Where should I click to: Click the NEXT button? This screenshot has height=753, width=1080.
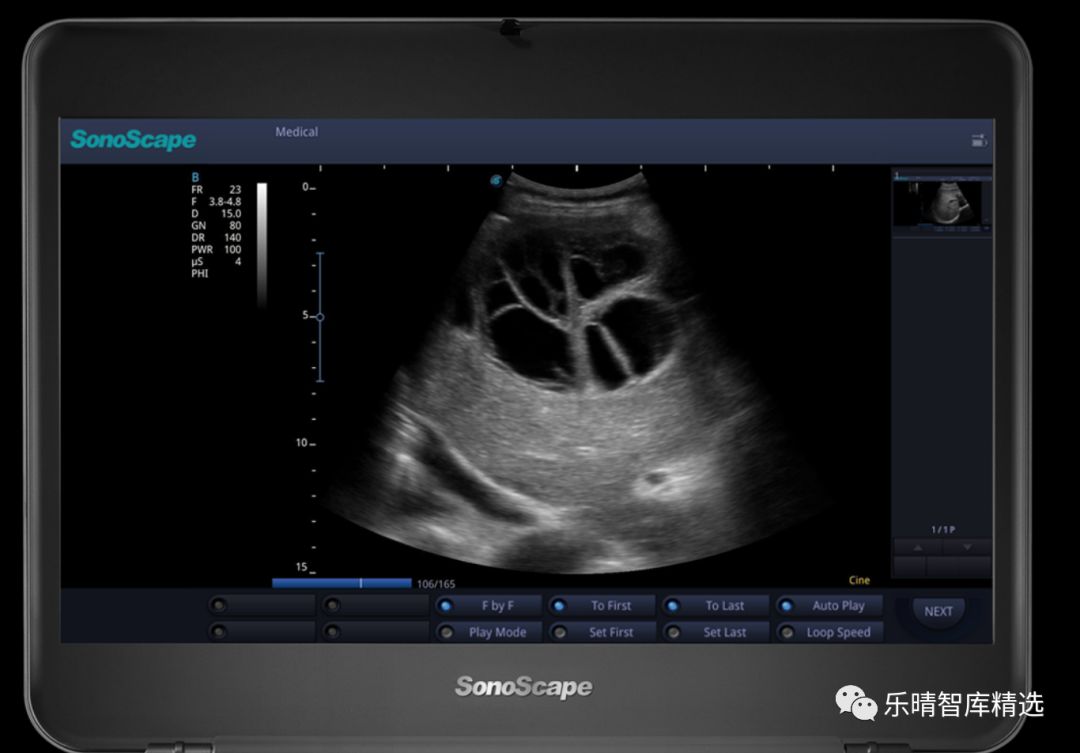pyautogui.click(x=938, y=611)
